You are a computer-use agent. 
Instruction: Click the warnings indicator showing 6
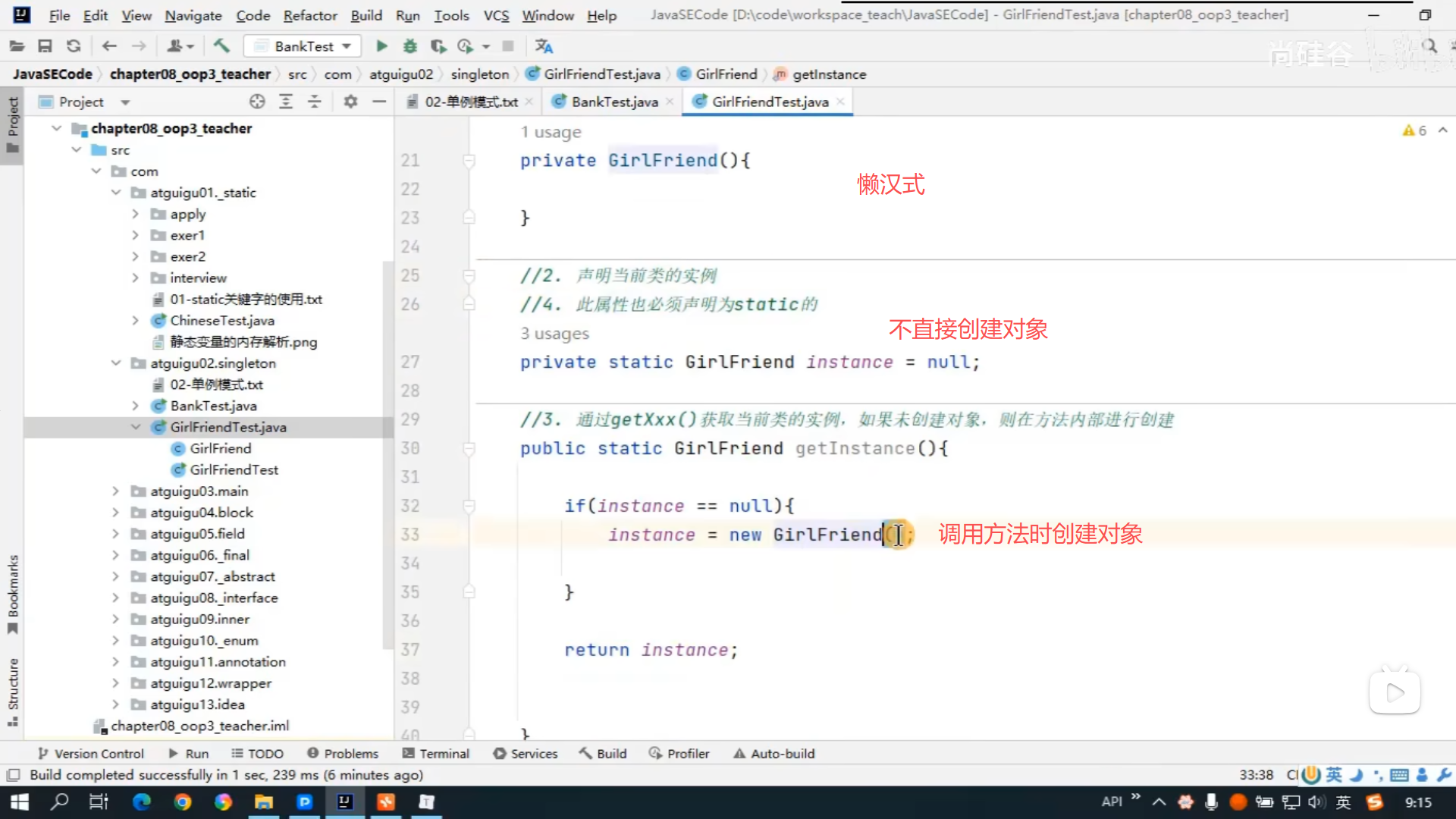(1414, 130)
